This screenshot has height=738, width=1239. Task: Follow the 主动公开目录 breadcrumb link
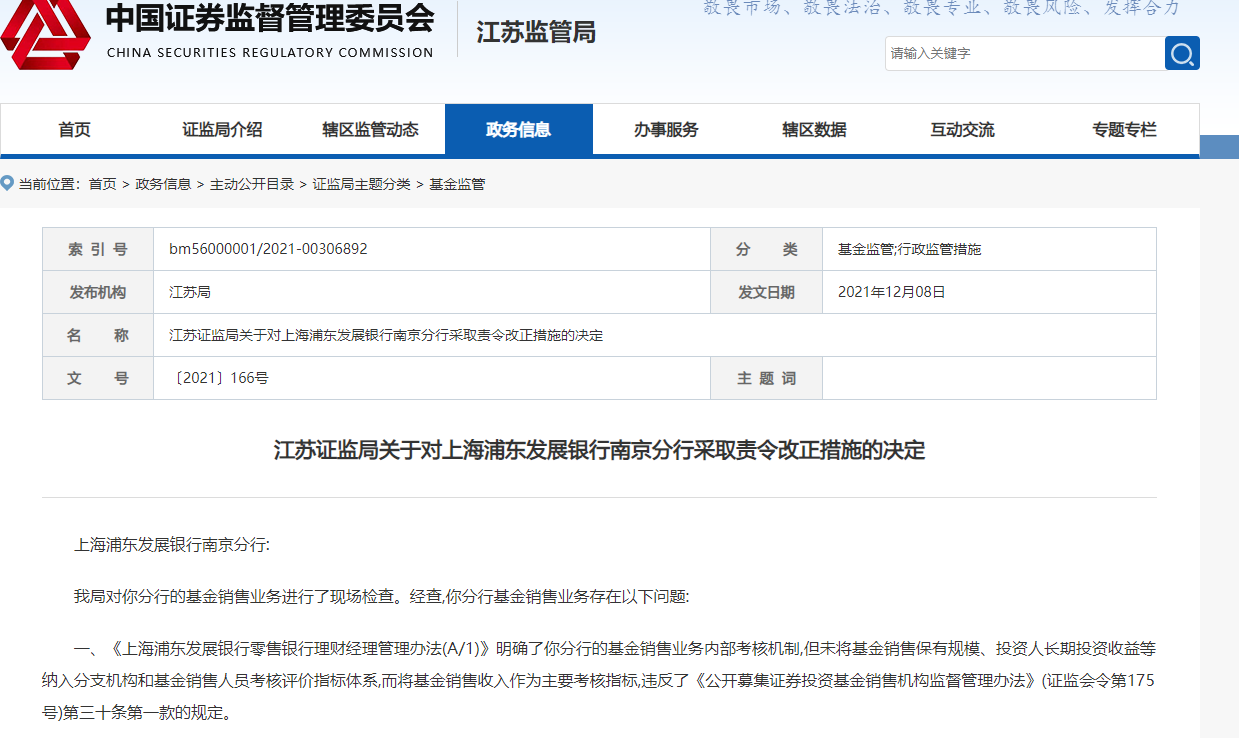click(252, 184)
